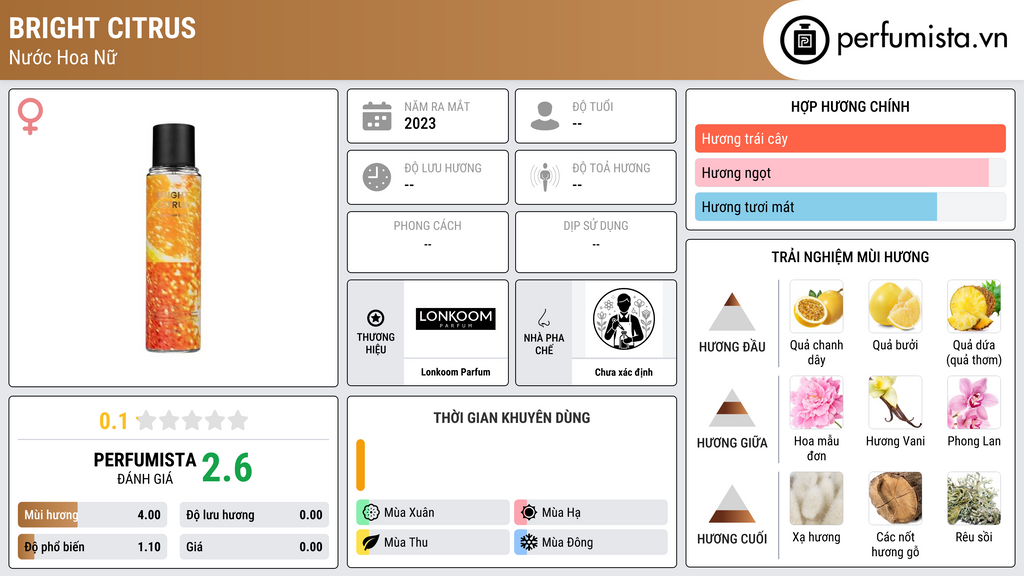Click the Mùa Thu leaf icon
Image resolution: width=1024 pixels, height=576 pixels.
[x=371, y=542]
